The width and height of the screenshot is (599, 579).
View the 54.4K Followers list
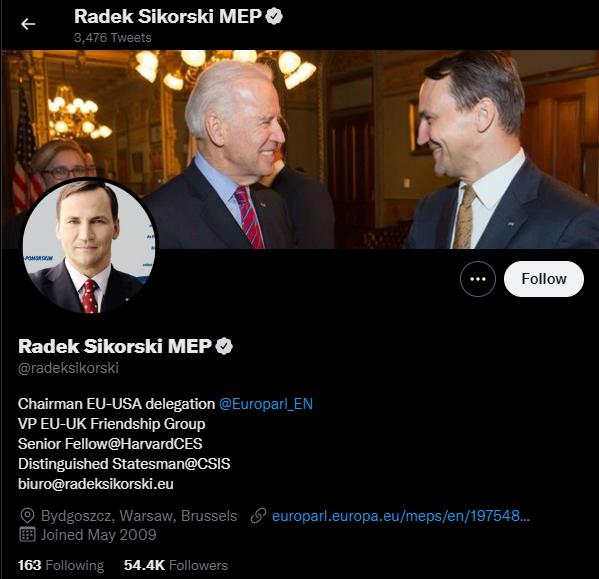[176, 566]
